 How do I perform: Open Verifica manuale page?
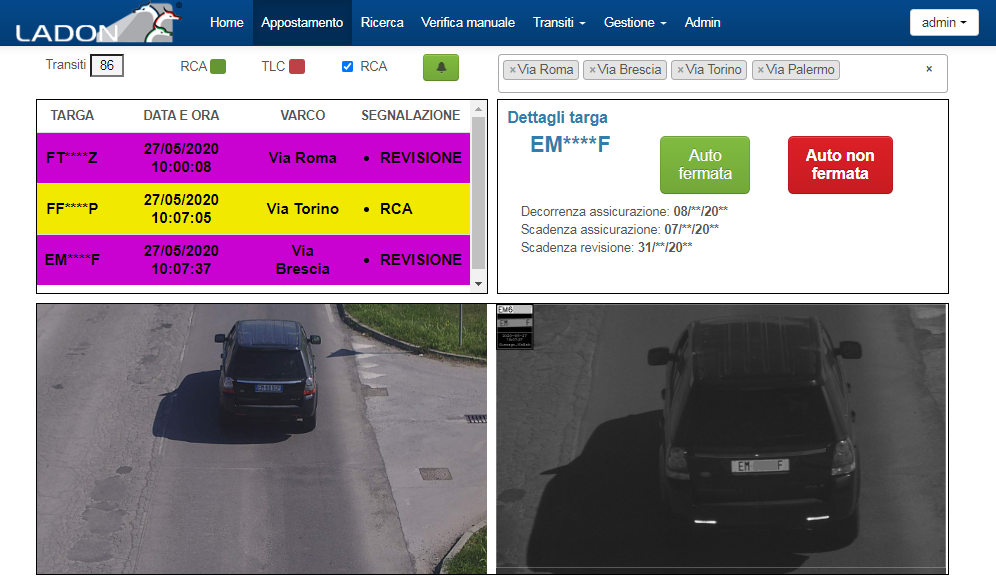[x=468, y=23]
